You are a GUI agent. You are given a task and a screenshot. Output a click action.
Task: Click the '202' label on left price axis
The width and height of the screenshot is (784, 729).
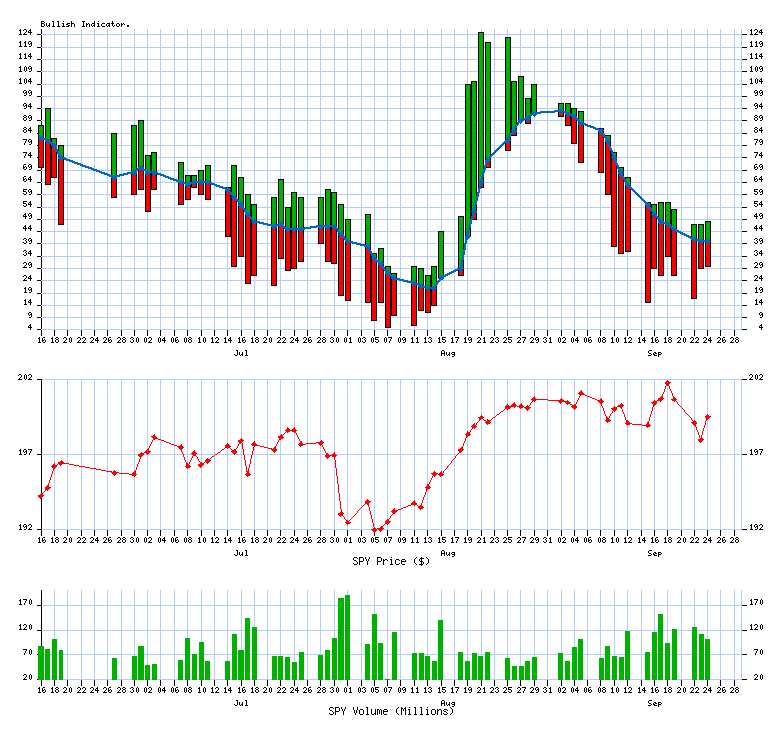tap(27, 378)
